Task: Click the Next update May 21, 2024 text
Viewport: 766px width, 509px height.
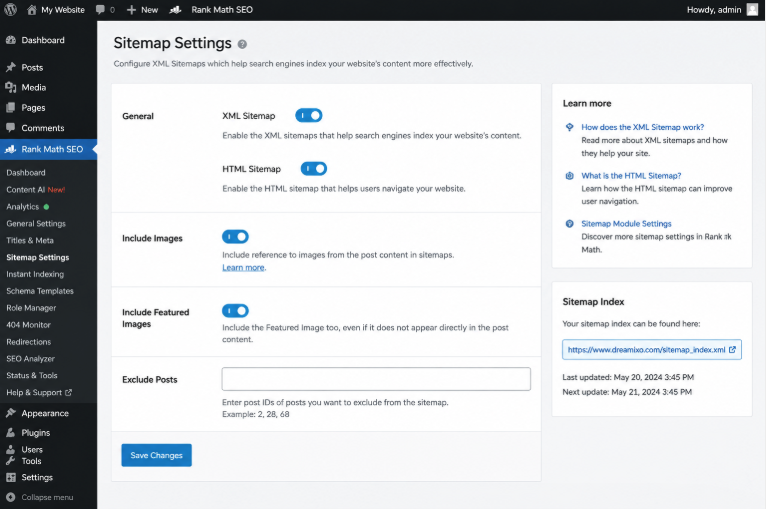Action: [x=627, y=392]
